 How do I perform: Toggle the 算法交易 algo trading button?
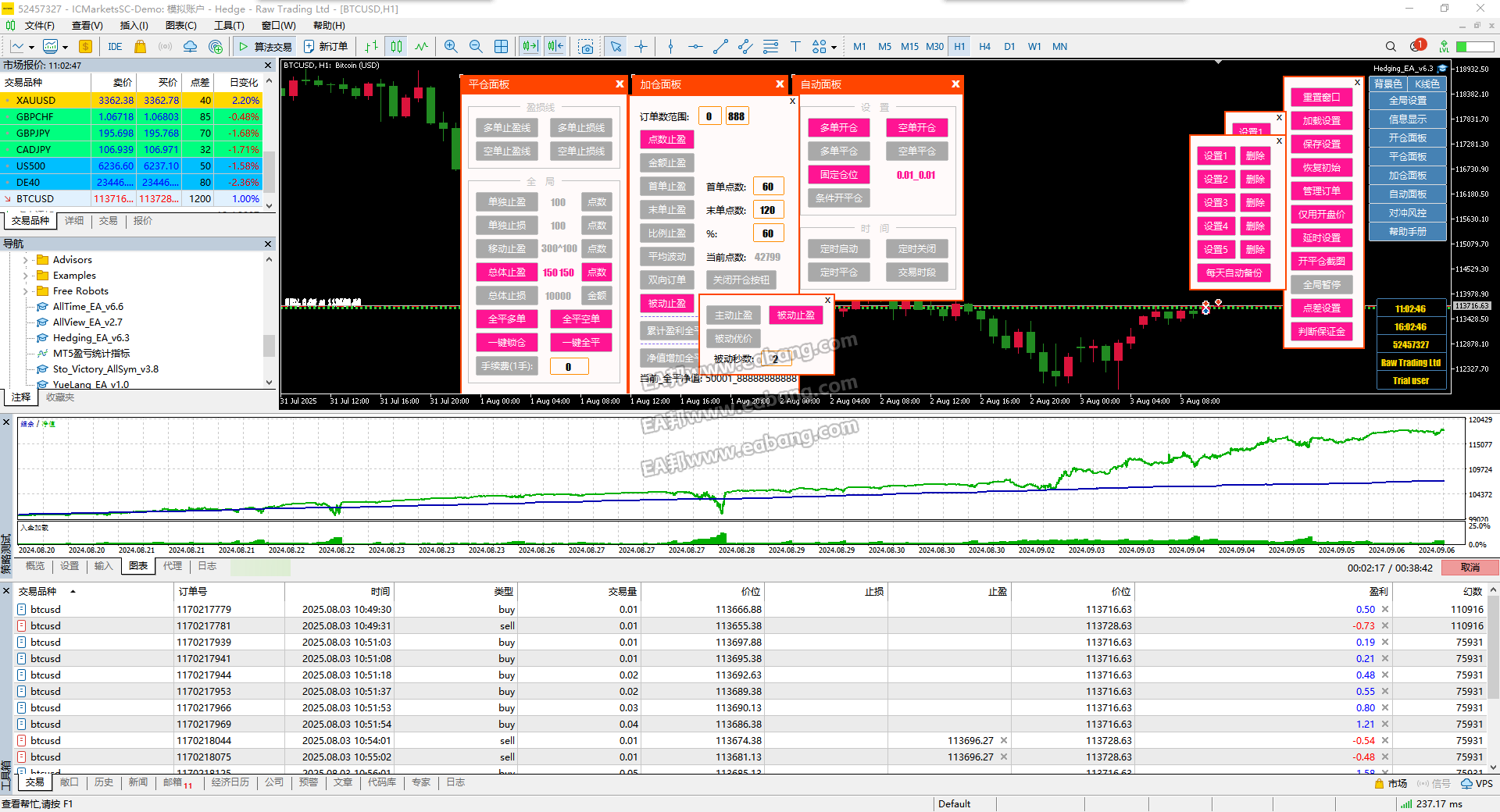point(265,47)
